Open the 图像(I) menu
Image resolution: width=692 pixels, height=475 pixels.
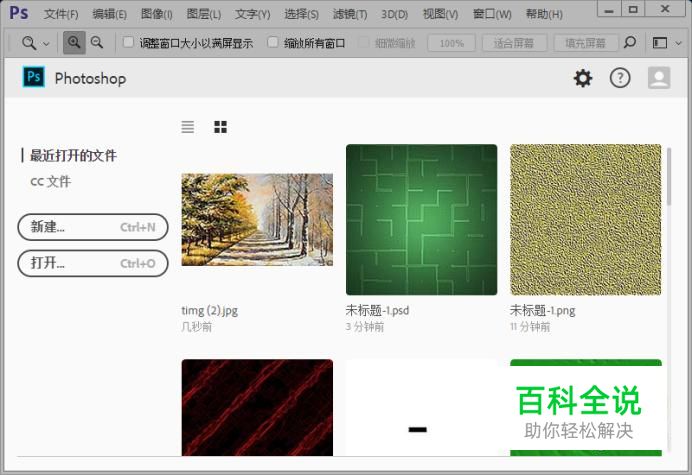(157, 14)
